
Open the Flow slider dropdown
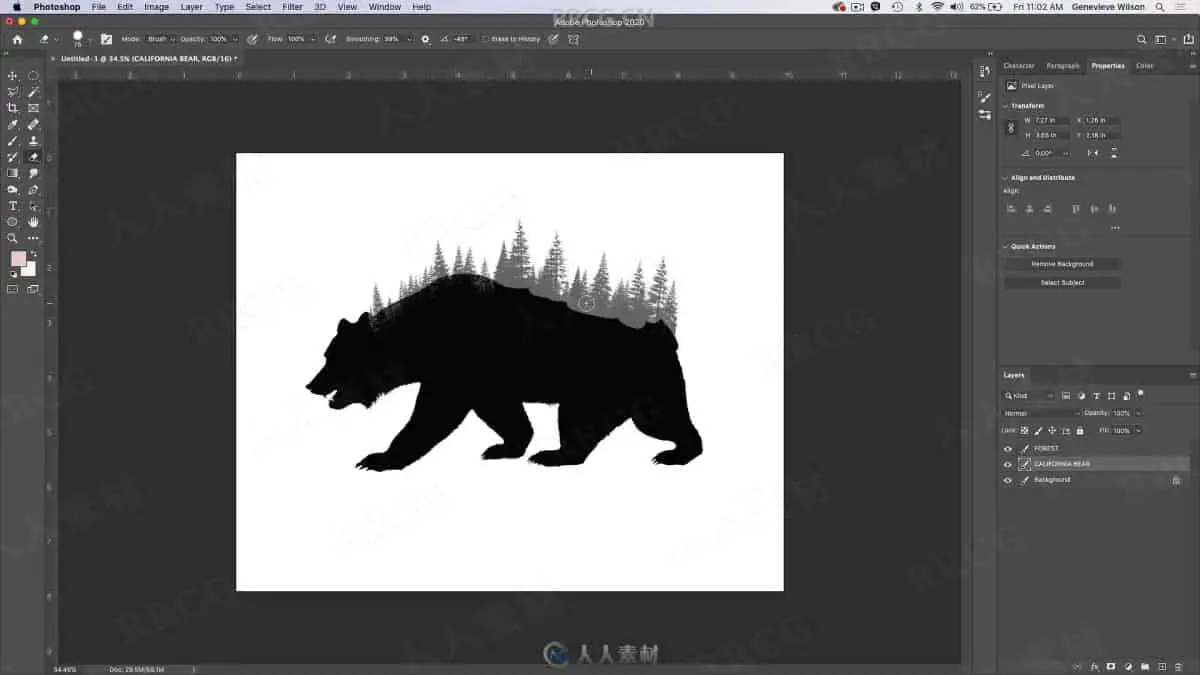311,39
